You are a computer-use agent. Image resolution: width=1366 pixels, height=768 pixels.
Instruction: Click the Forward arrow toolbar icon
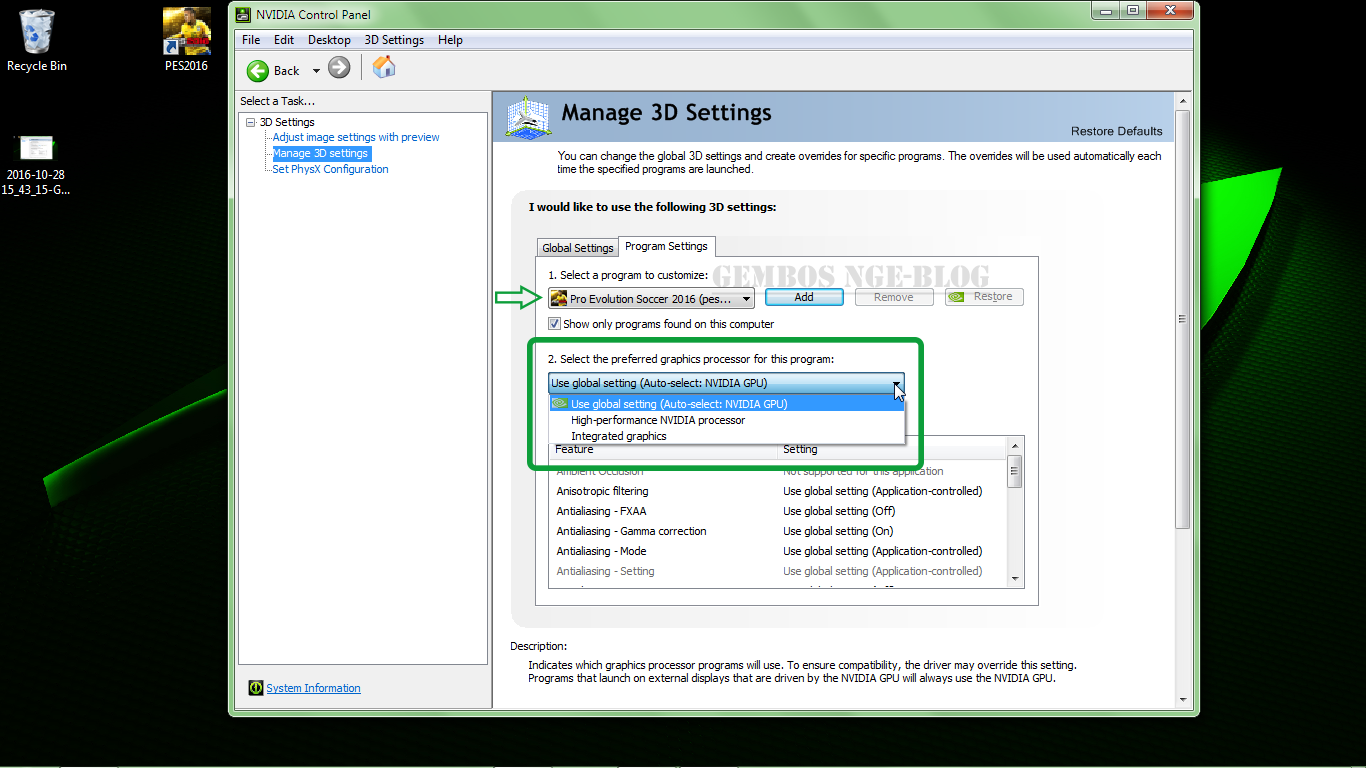(339, 67)
